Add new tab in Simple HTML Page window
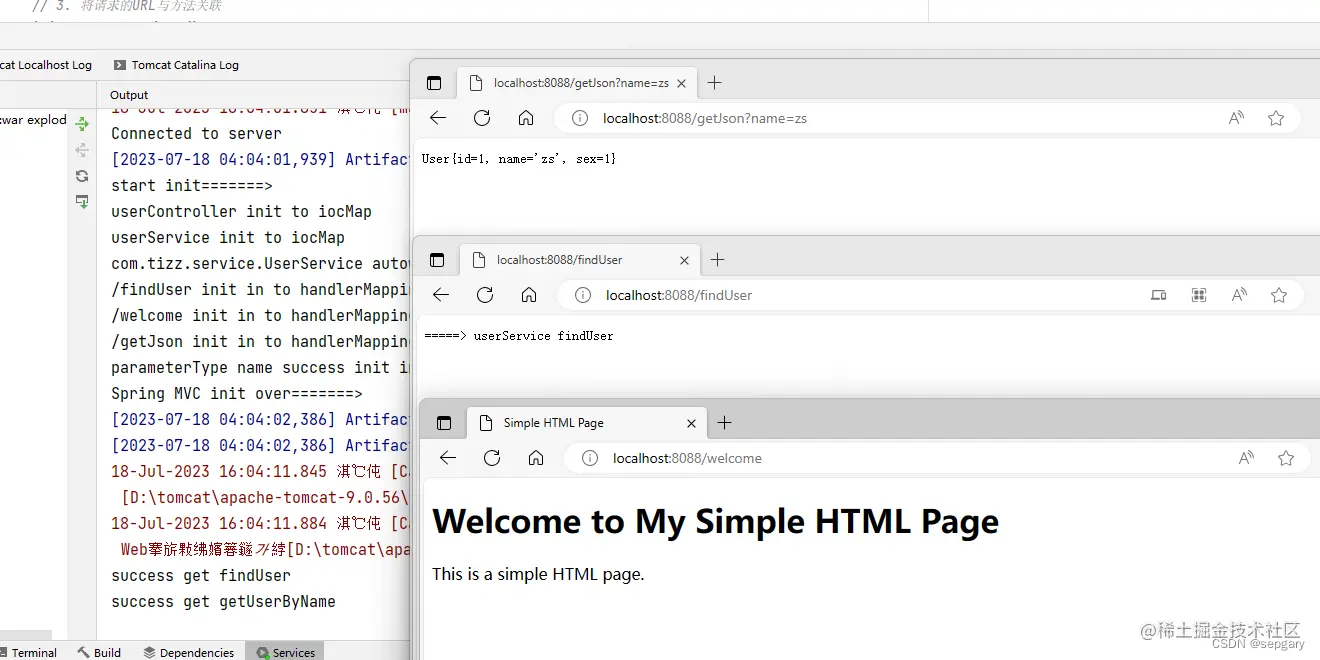The width and height of the screenshot is (1320, 660). [724, 423]
